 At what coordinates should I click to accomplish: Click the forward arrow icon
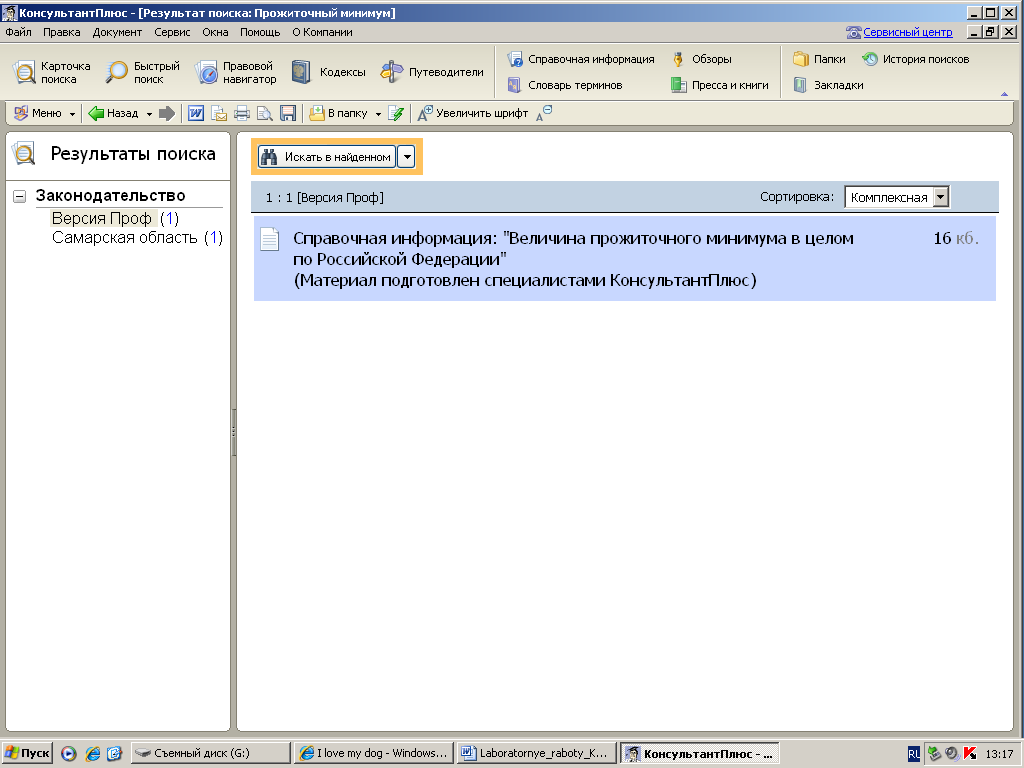coord(167,113)
